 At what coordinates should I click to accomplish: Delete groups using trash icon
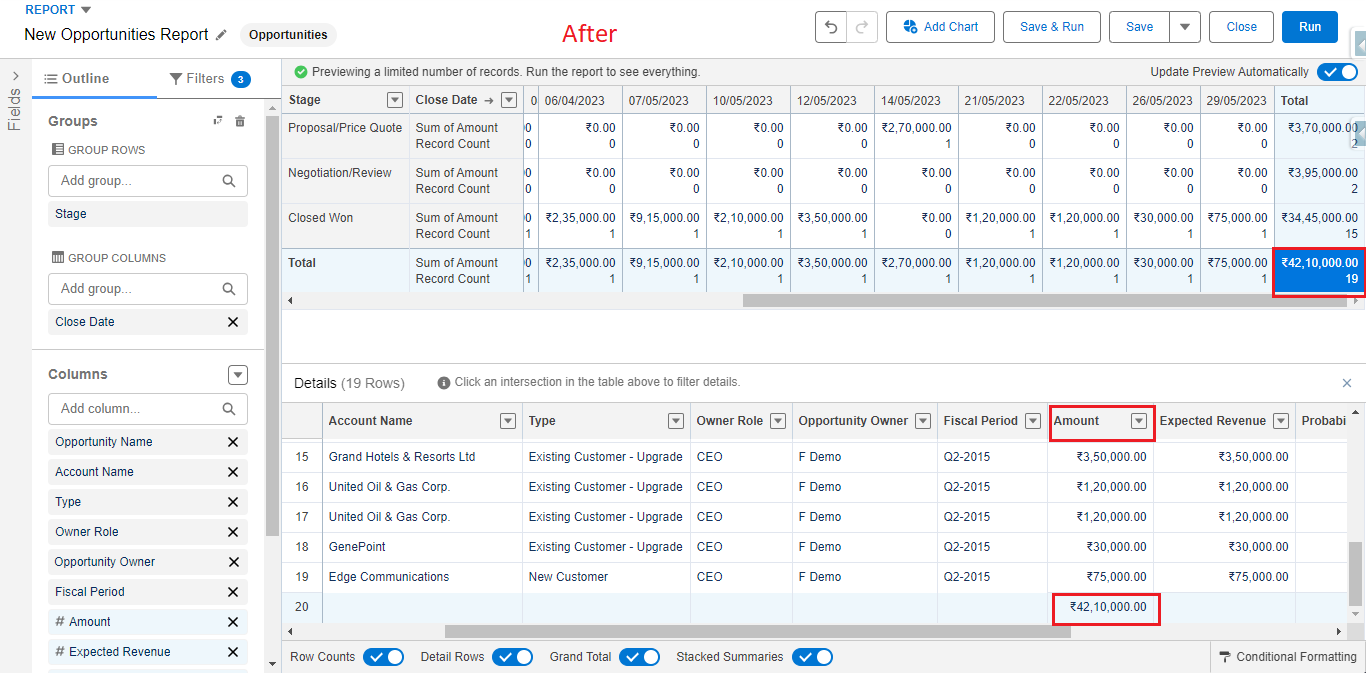point(239,120)
